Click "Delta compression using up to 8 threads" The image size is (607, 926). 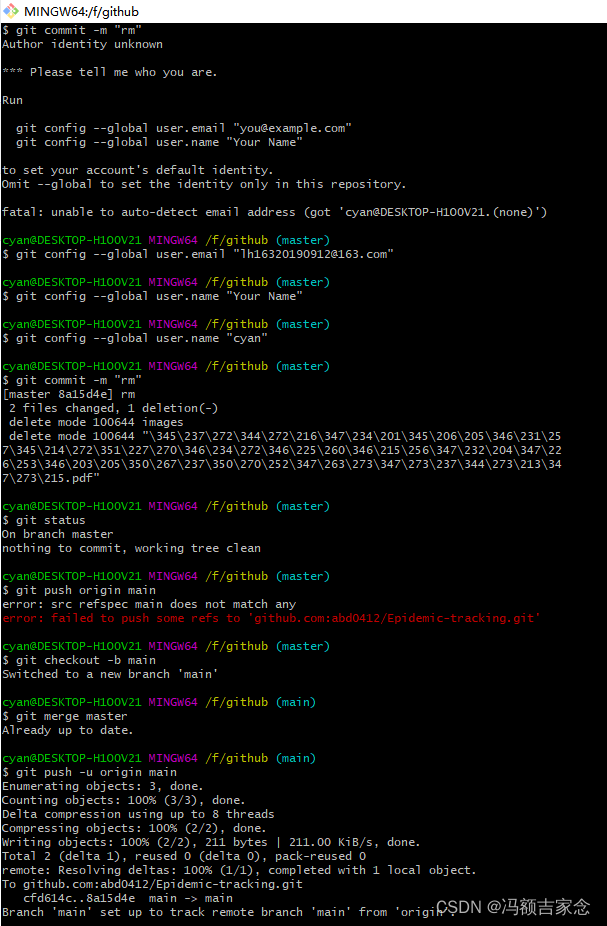coord(138,814)
